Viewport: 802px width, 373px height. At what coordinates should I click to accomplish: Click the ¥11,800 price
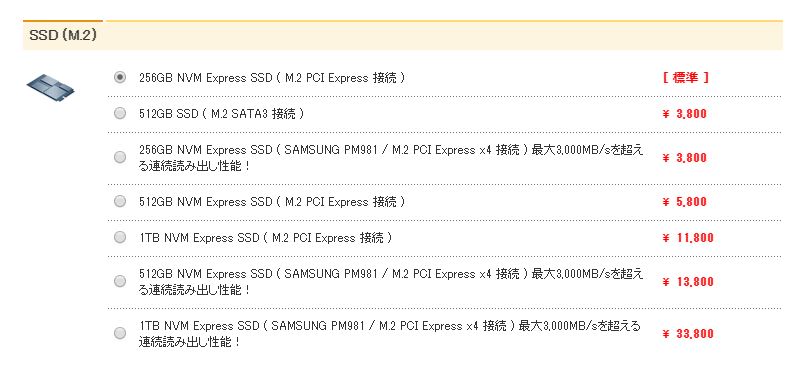(x=687, y=238)
